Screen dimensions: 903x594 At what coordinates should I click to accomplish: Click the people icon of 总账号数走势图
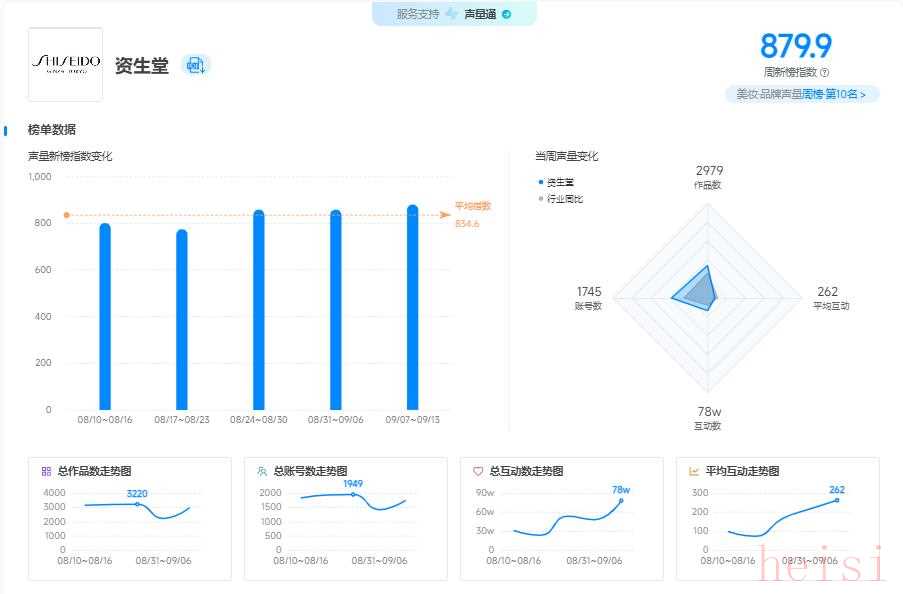(x=262, y=471)
